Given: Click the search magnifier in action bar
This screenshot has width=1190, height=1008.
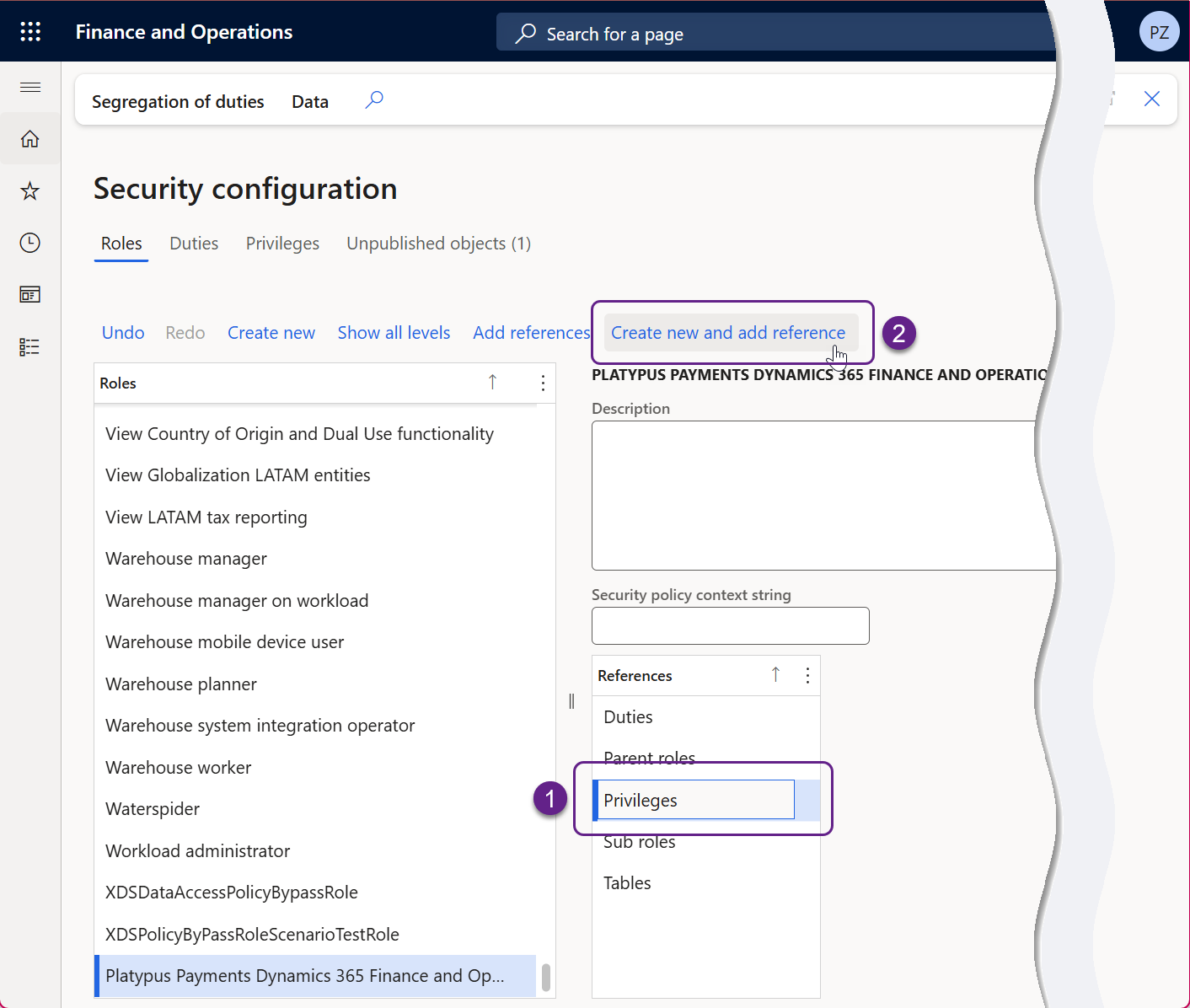Looking at the screenshot, I should pyautogui.click(x=374, y=100).
